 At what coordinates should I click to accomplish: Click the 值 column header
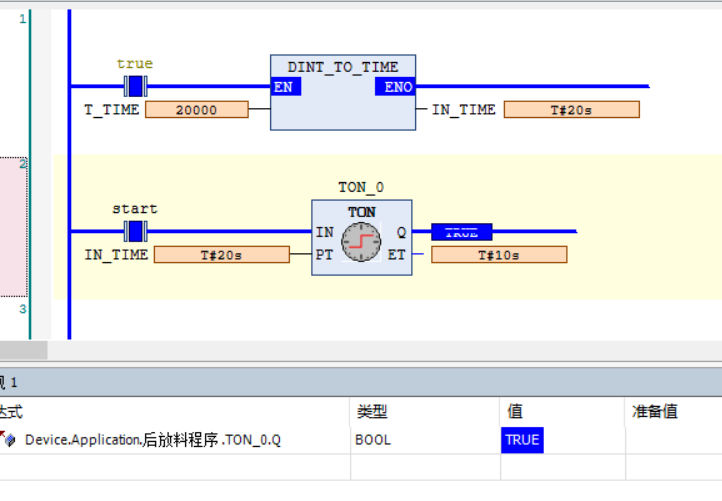[x=515, y=411]
